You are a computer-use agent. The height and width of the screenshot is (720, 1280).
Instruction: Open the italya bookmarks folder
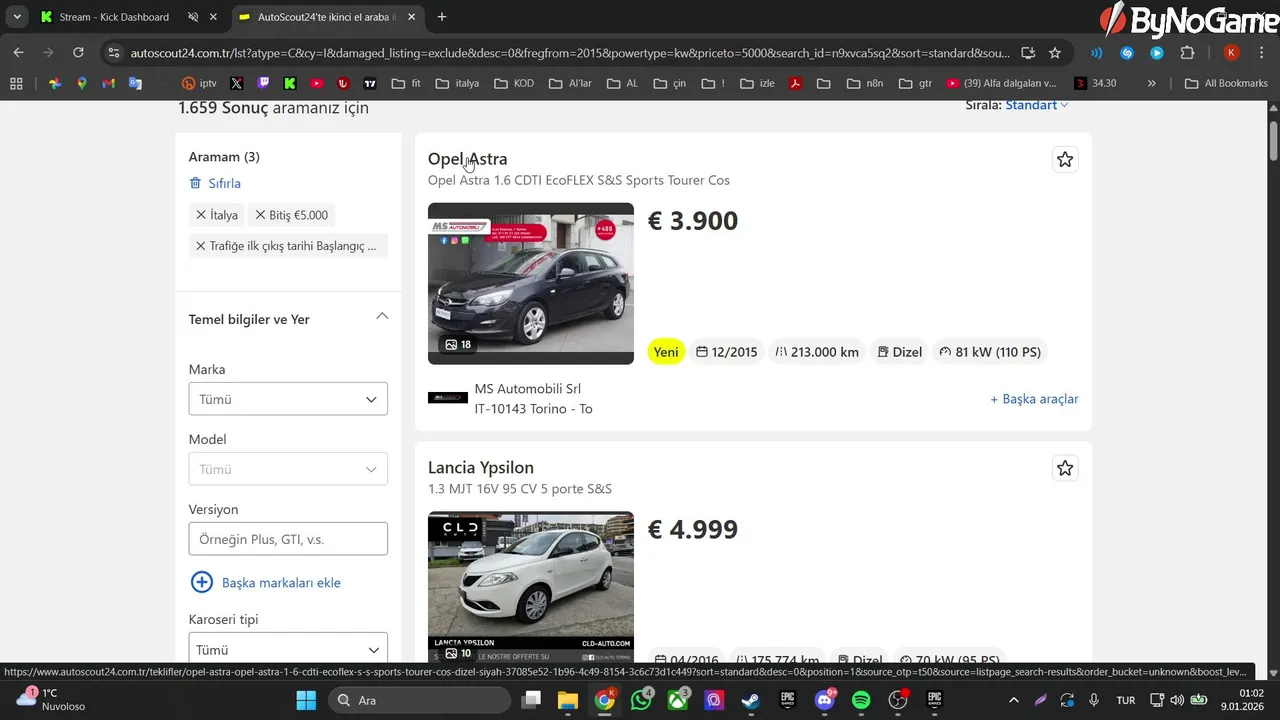[x=457, y=84]
